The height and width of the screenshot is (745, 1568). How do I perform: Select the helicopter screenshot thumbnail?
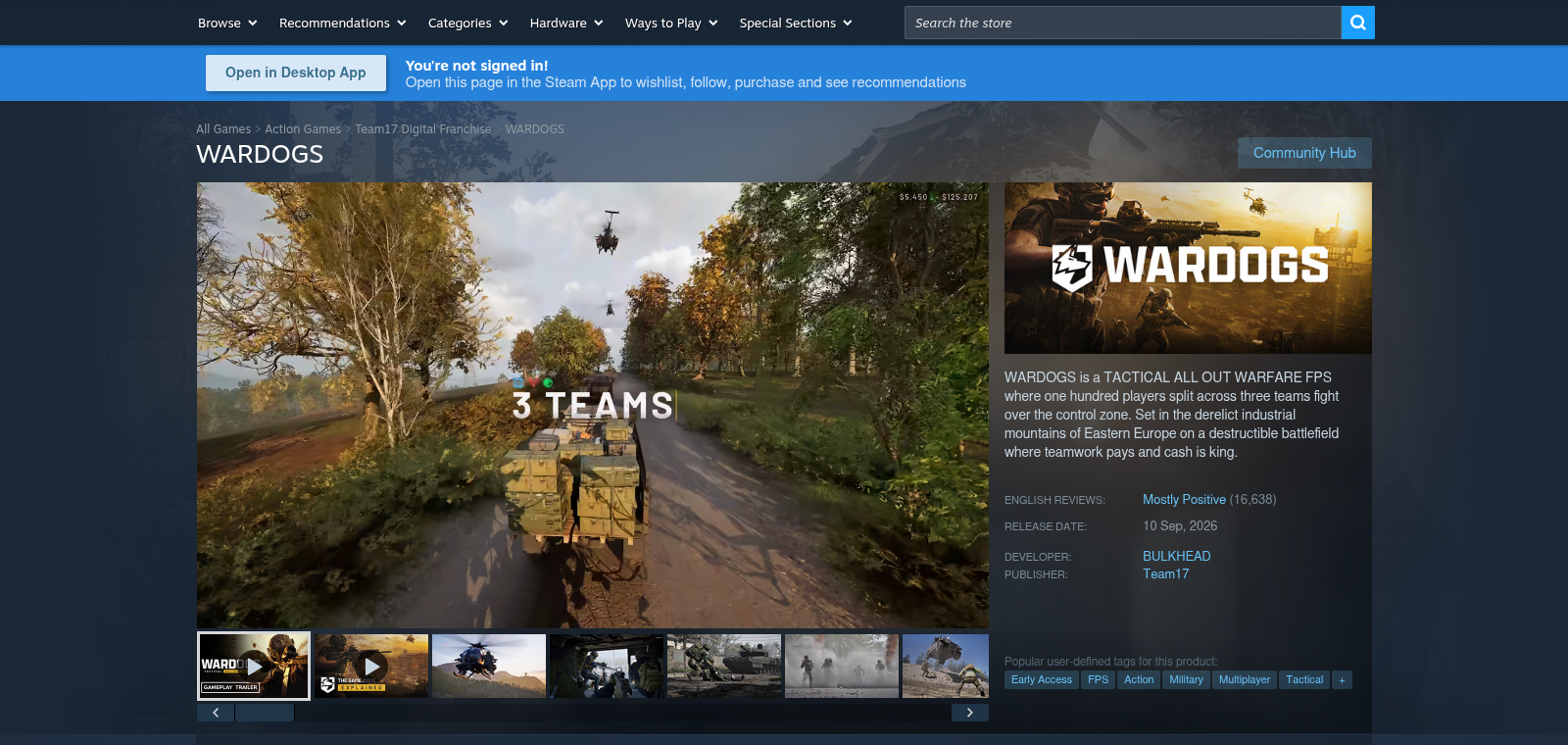489,667
